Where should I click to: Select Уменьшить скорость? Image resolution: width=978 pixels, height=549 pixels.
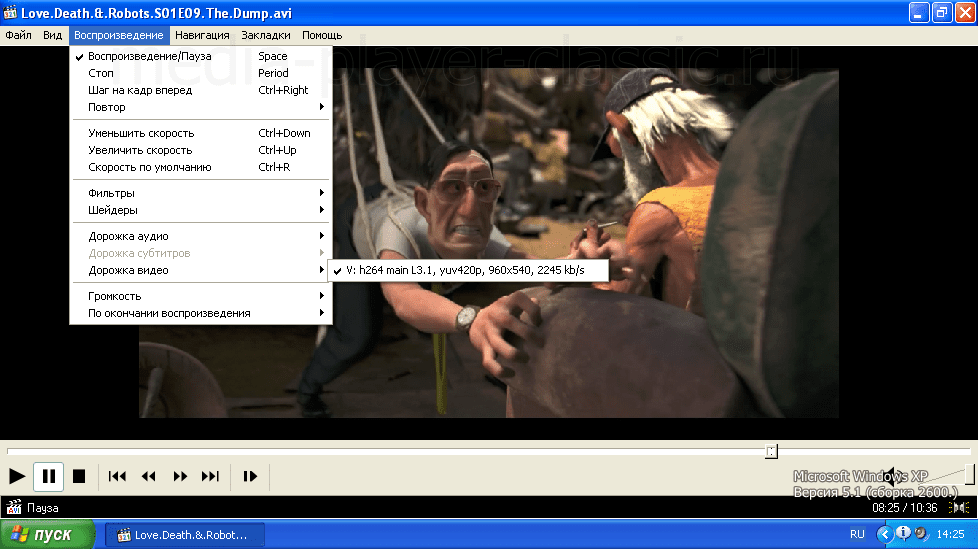click(x=201, y=133)
